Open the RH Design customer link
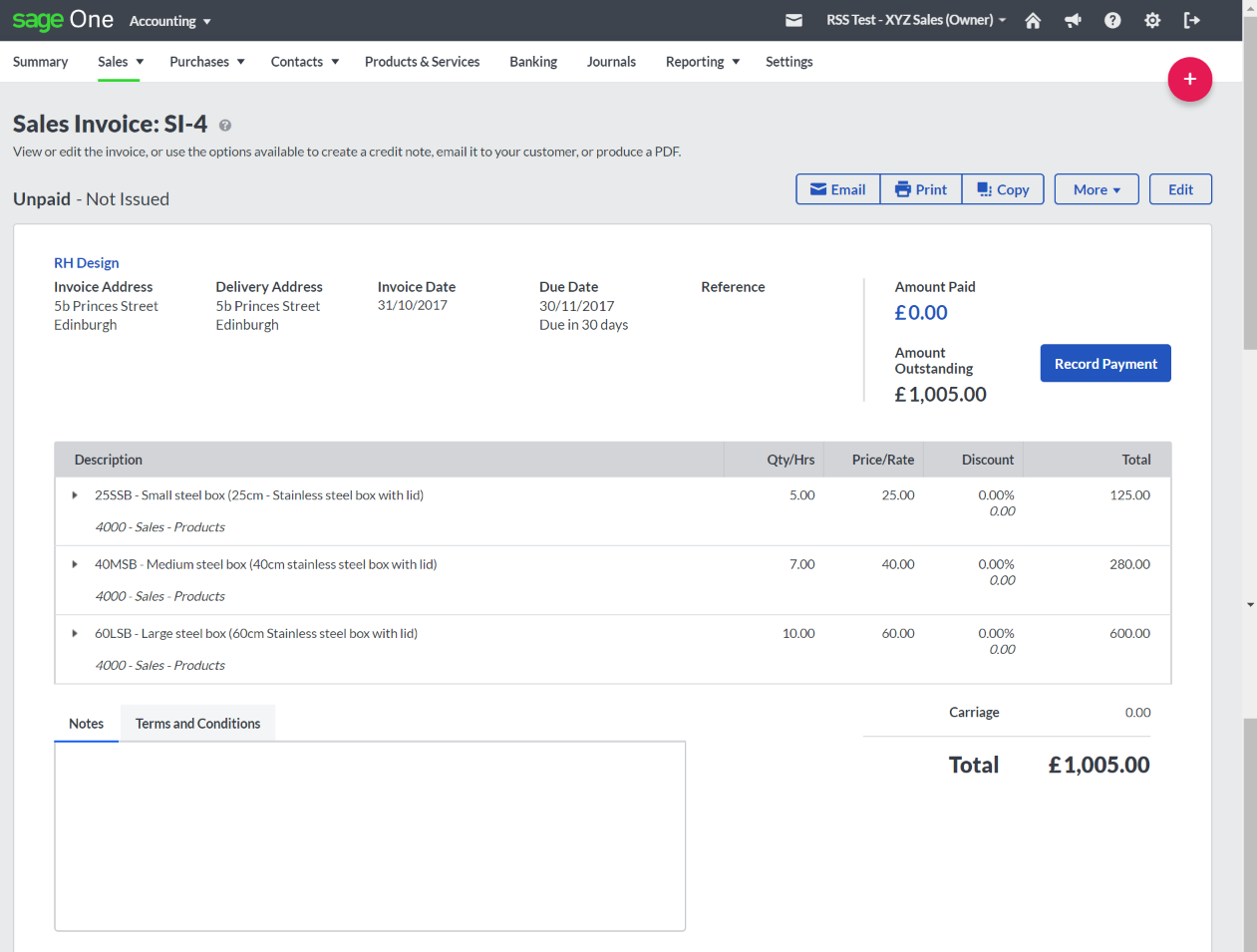 (x=86, y=262)
